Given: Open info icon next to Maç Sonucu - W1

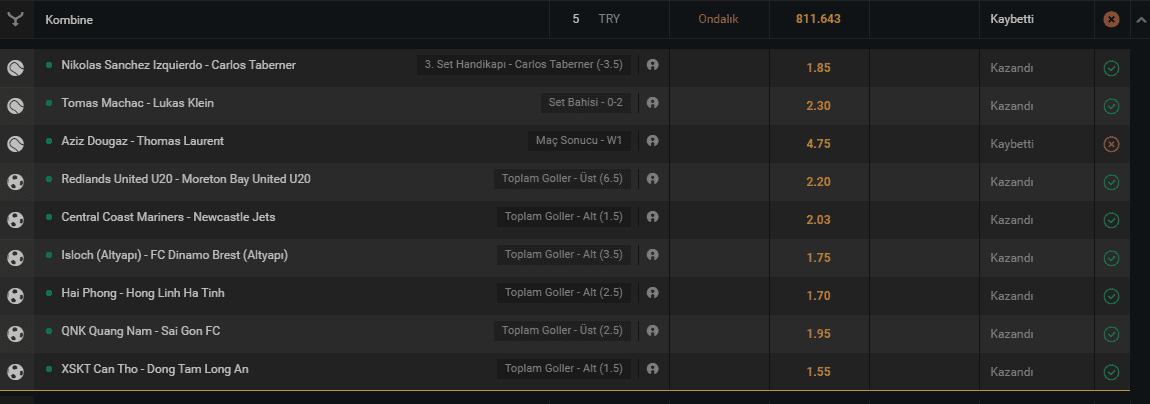Looking at the screenshot, I should (x=653, y=141).
